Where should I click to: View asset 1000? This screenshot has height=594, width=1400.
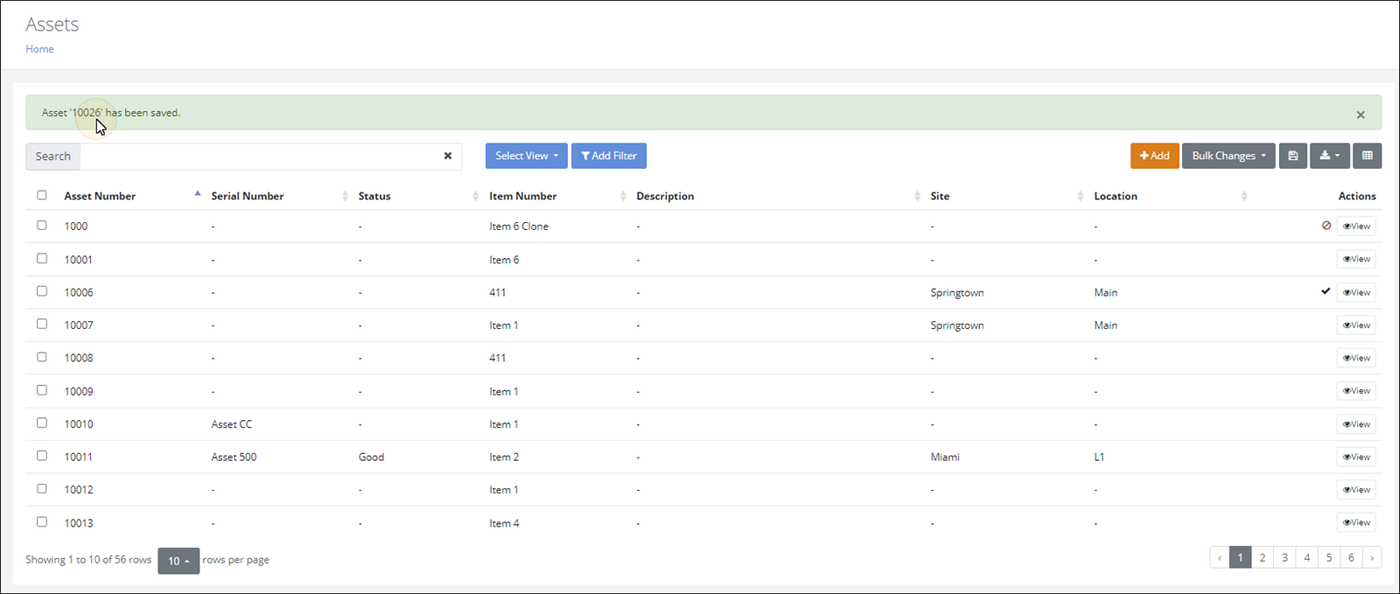1356,226
